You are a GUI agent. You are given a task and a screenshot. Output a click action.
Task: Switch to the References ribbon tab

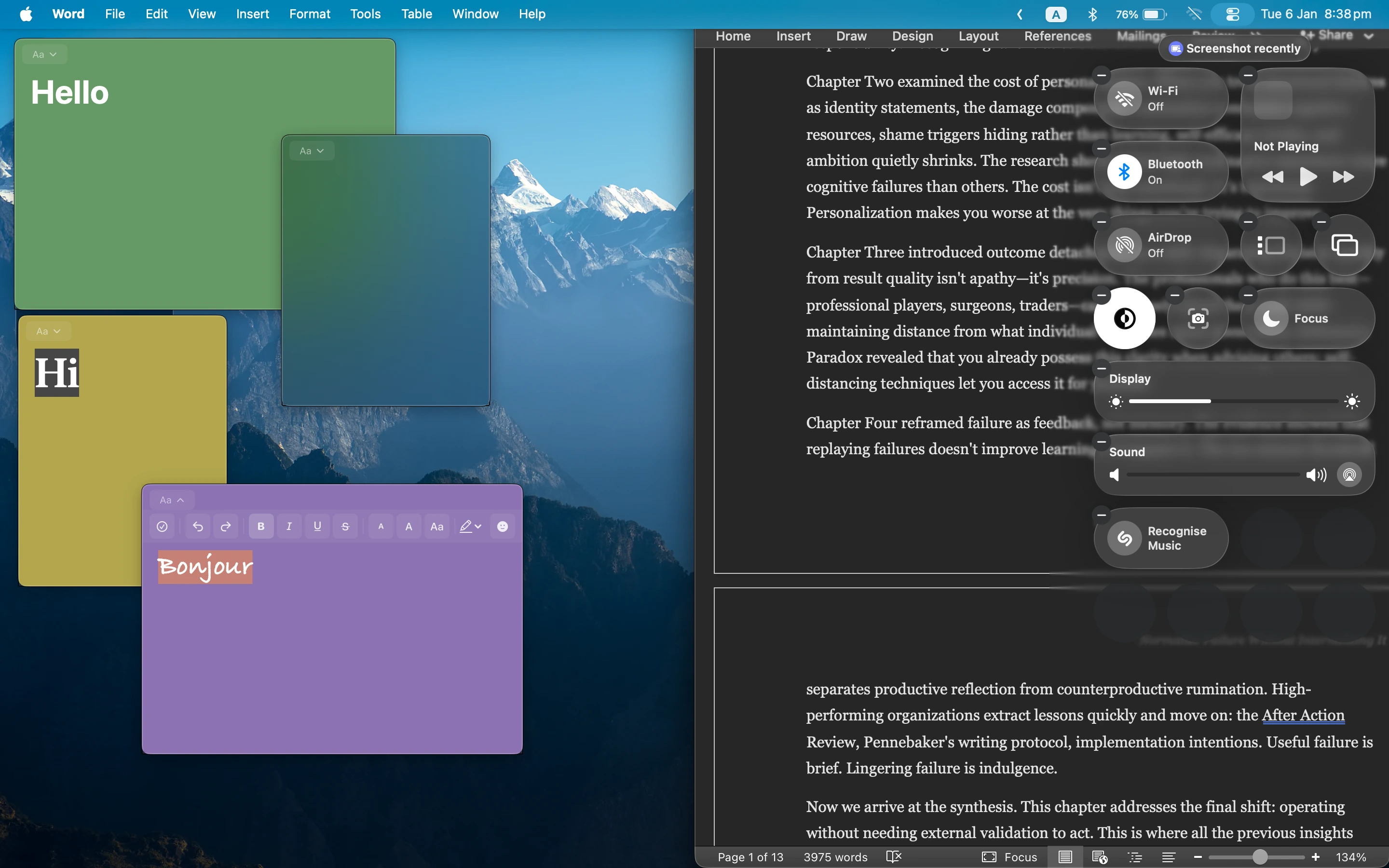pyautogui.click(x=1057, y=36)
